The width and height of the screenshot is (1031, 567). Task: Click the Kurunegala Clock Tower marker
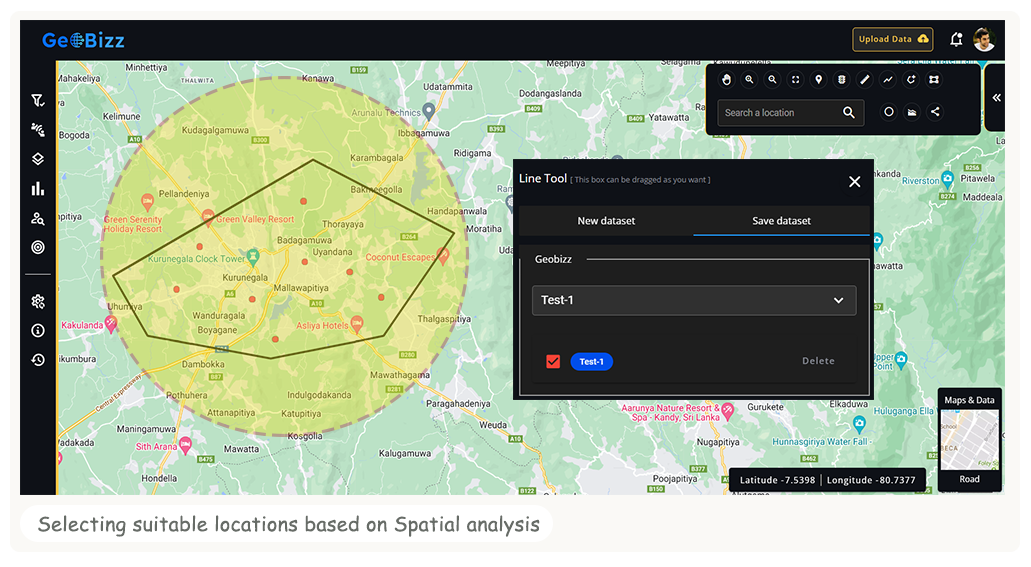point(252,255)
